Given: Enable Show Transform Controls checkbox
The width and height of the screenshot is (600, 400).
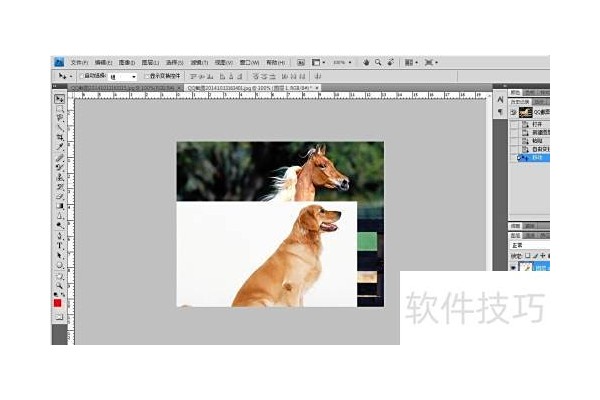Looking at the screenshot, I should [146, 76].
